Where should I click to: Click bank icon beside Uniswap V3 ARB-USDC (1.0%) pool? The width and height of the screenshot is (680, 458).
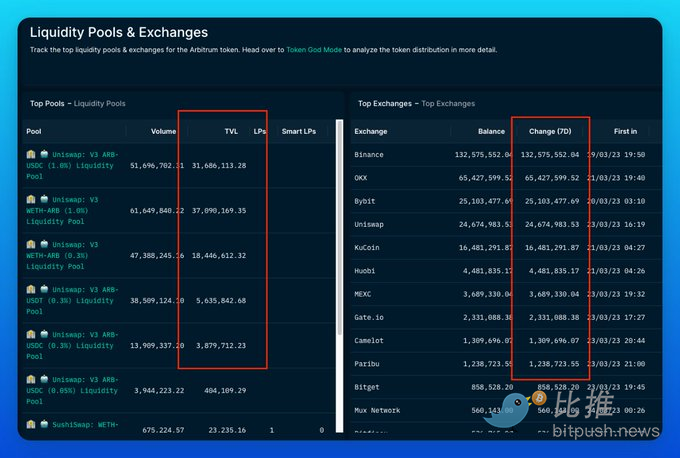pos(31,154)
